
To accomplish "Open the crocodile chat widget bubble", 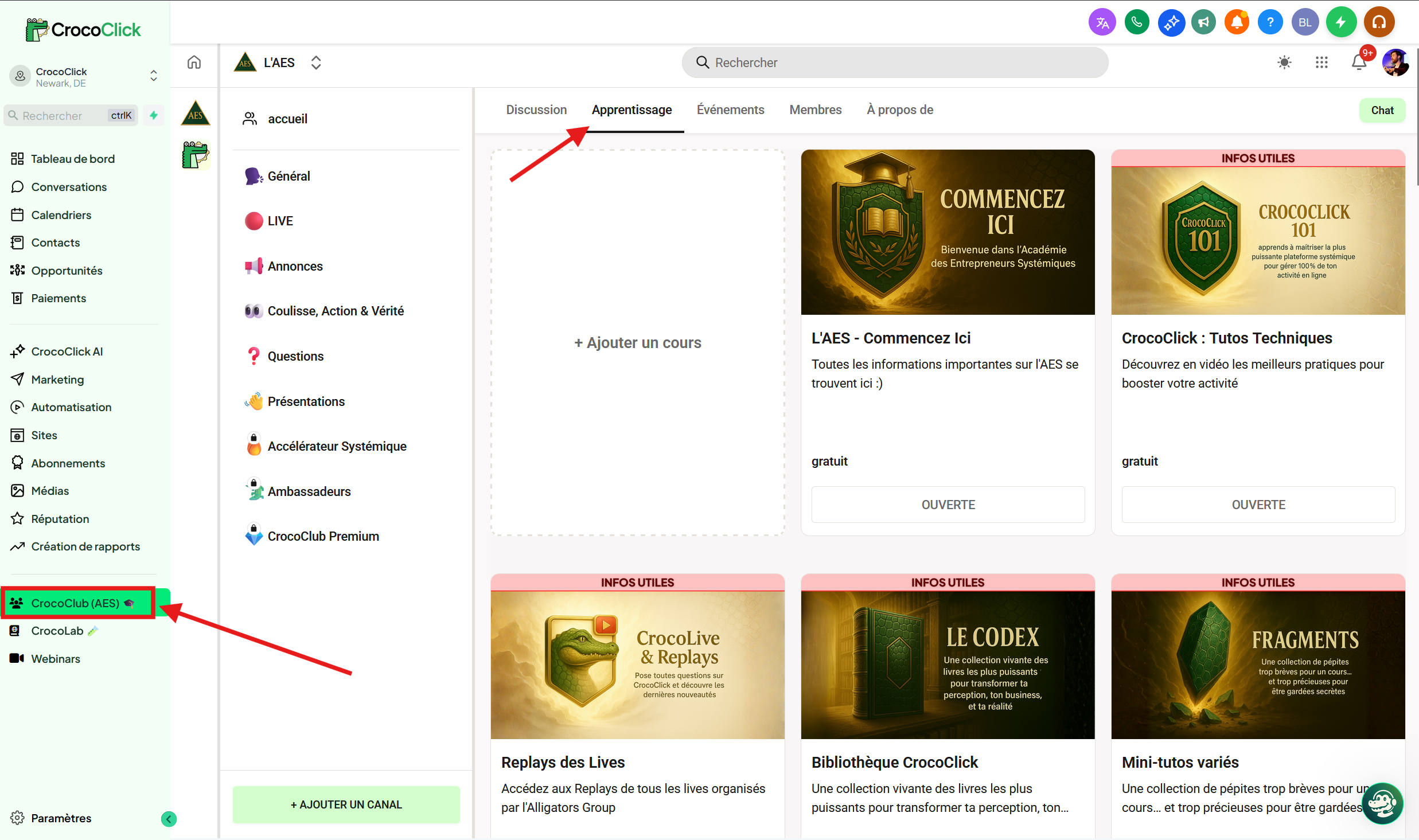I will pos(1381,803).
